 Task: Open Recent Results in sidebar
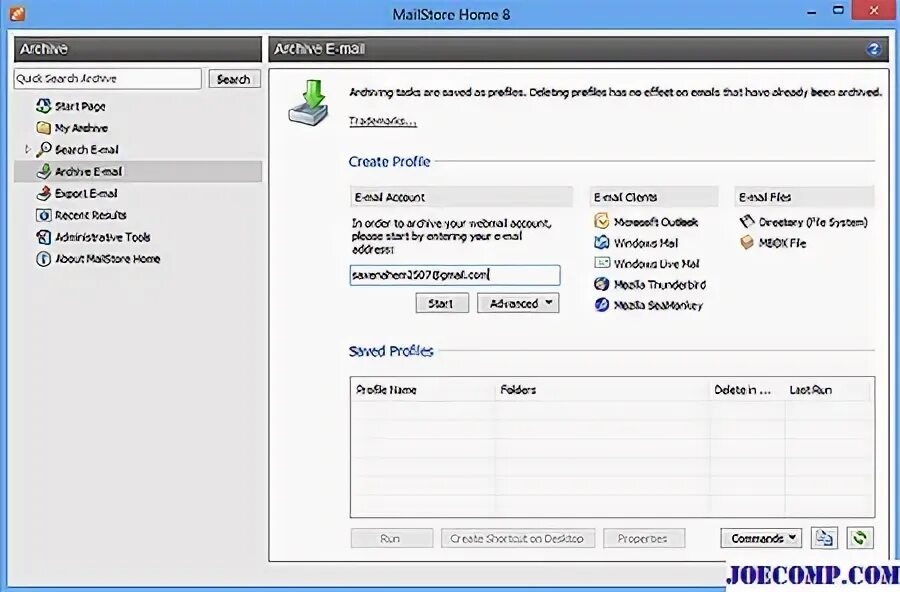(x=91, y=215)
